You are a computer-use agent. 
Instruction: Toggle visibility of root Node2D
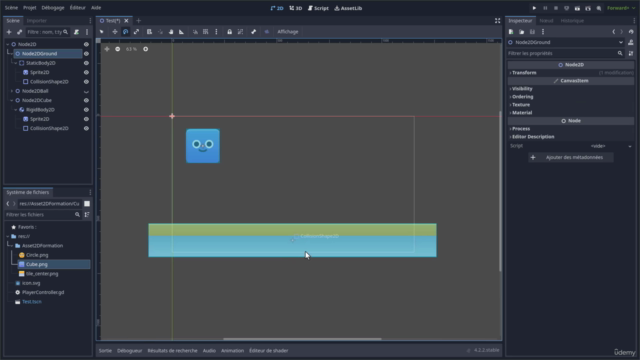point(86,44)
